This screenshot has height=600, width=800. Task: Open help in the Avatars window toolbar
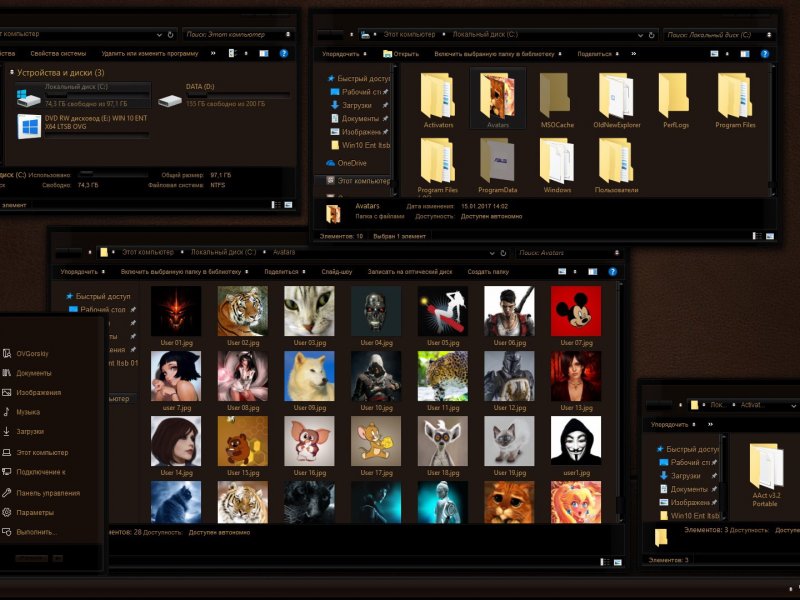[613, 272]
